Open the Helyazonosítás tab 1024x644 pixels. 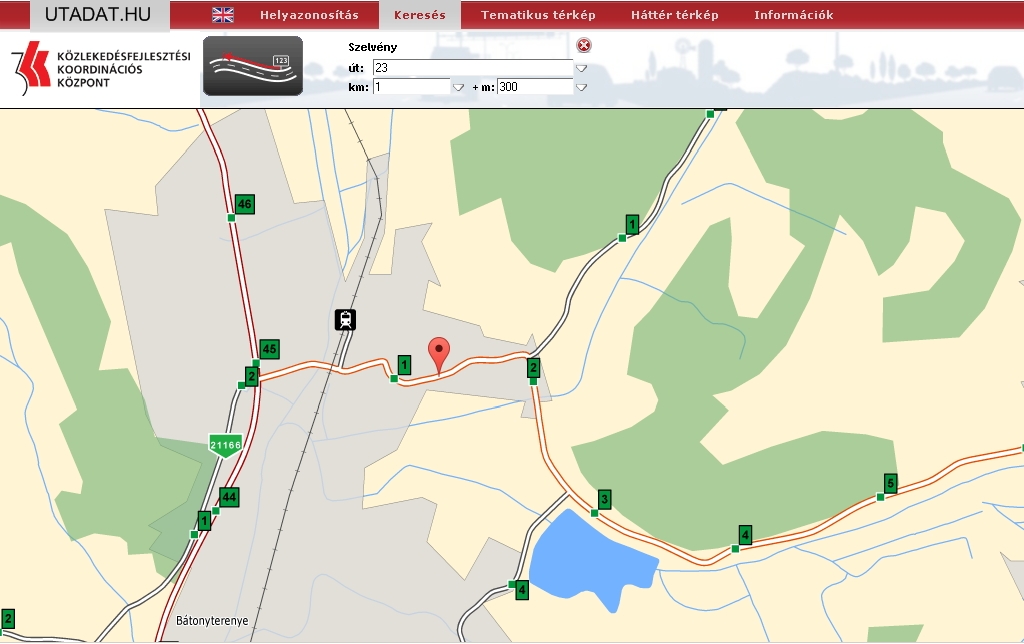[309, 15]
